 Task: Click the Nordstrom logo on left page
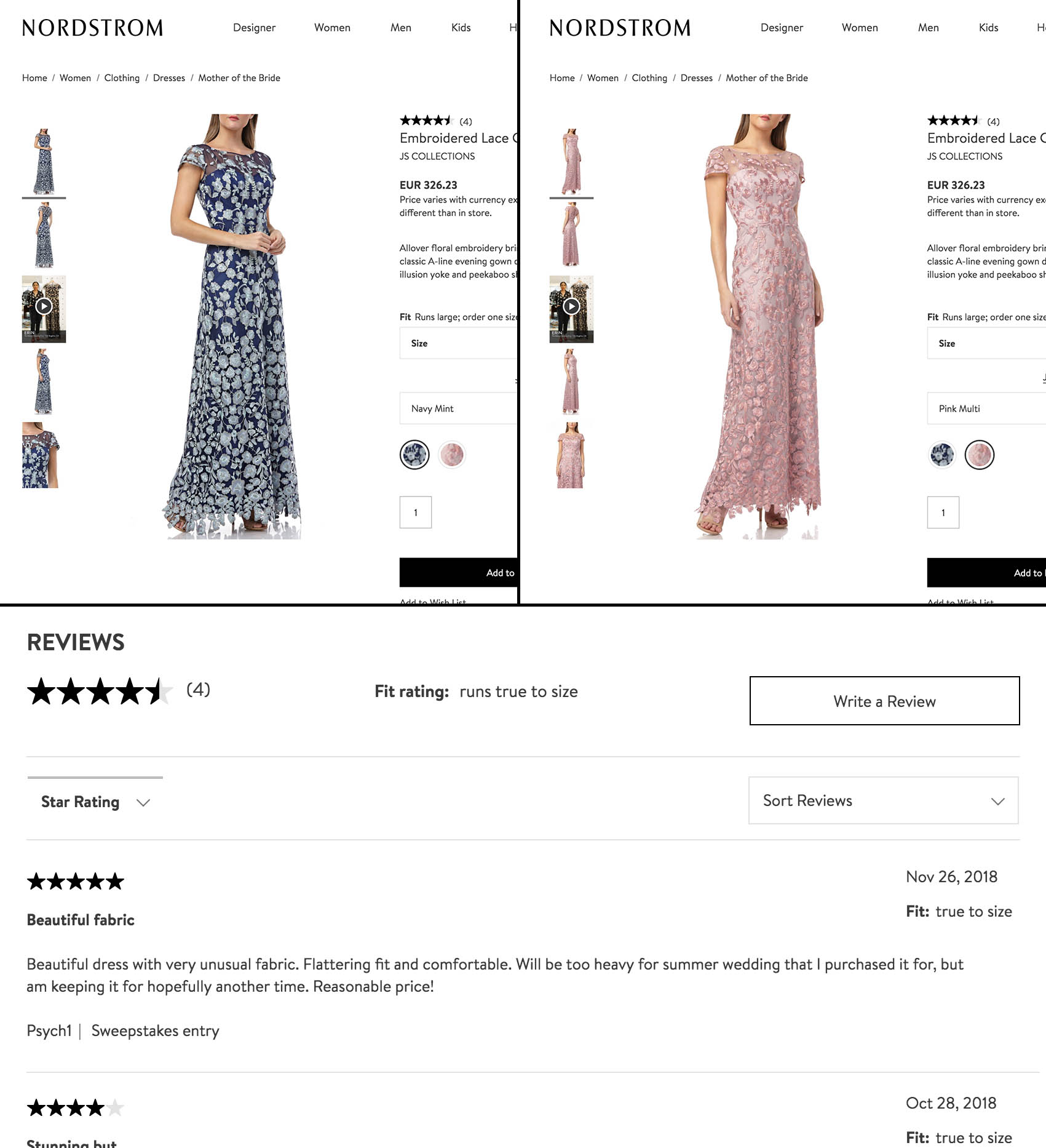[92, 28]
